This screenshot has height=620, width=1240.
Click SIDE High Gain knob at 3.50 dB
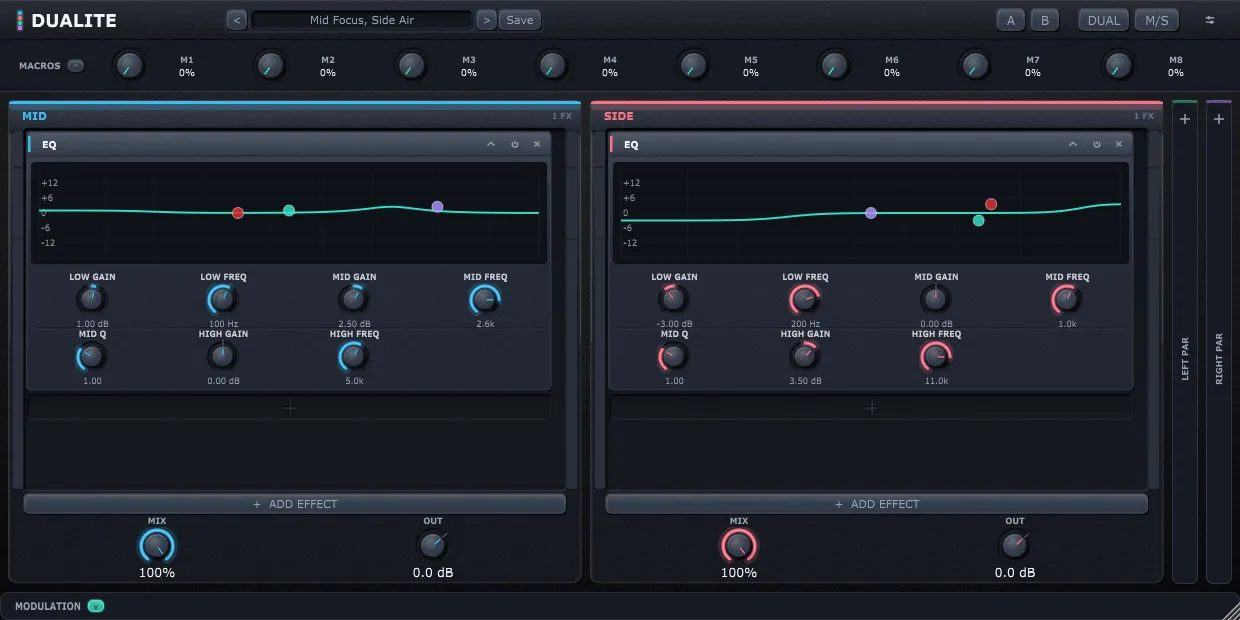[804, 356]
